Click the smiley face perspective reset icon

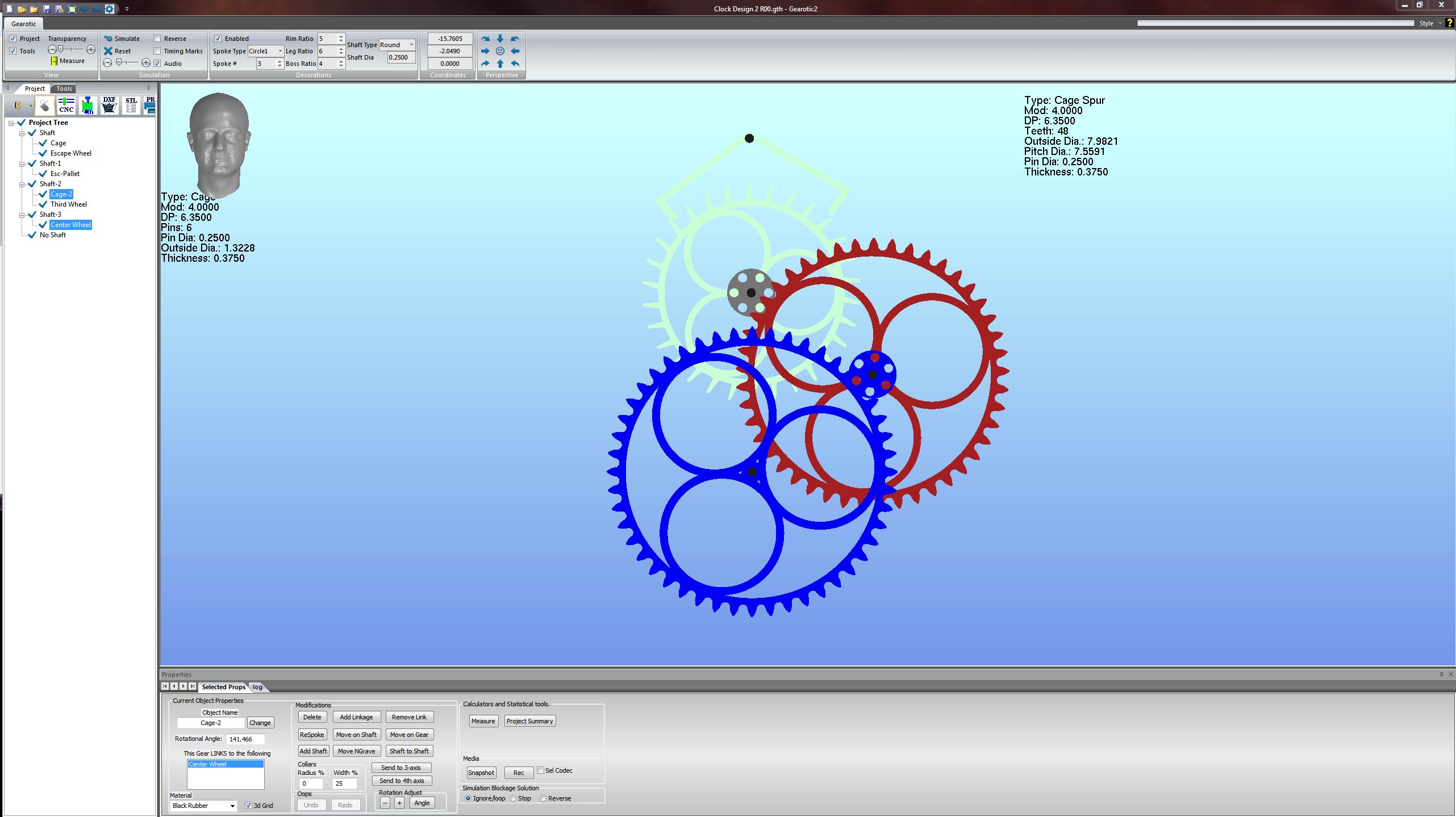(x=500, y=51)
